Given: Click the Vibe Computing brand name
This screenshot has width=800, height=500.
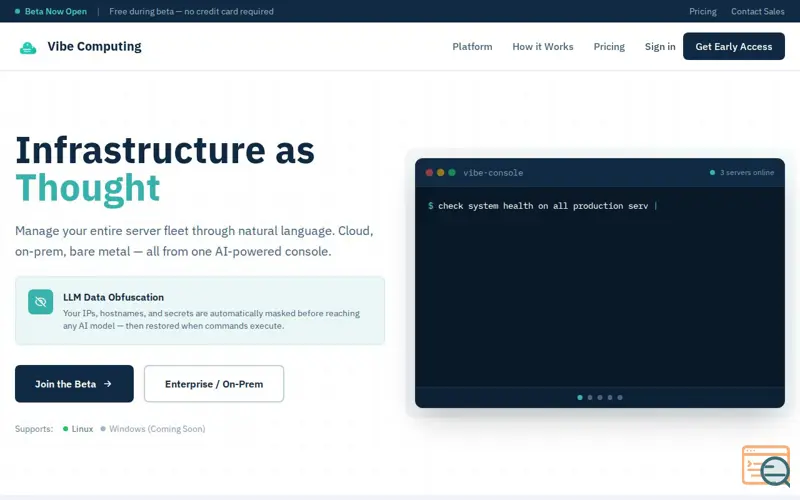Looking at the screenshot, I should point(94,46).
